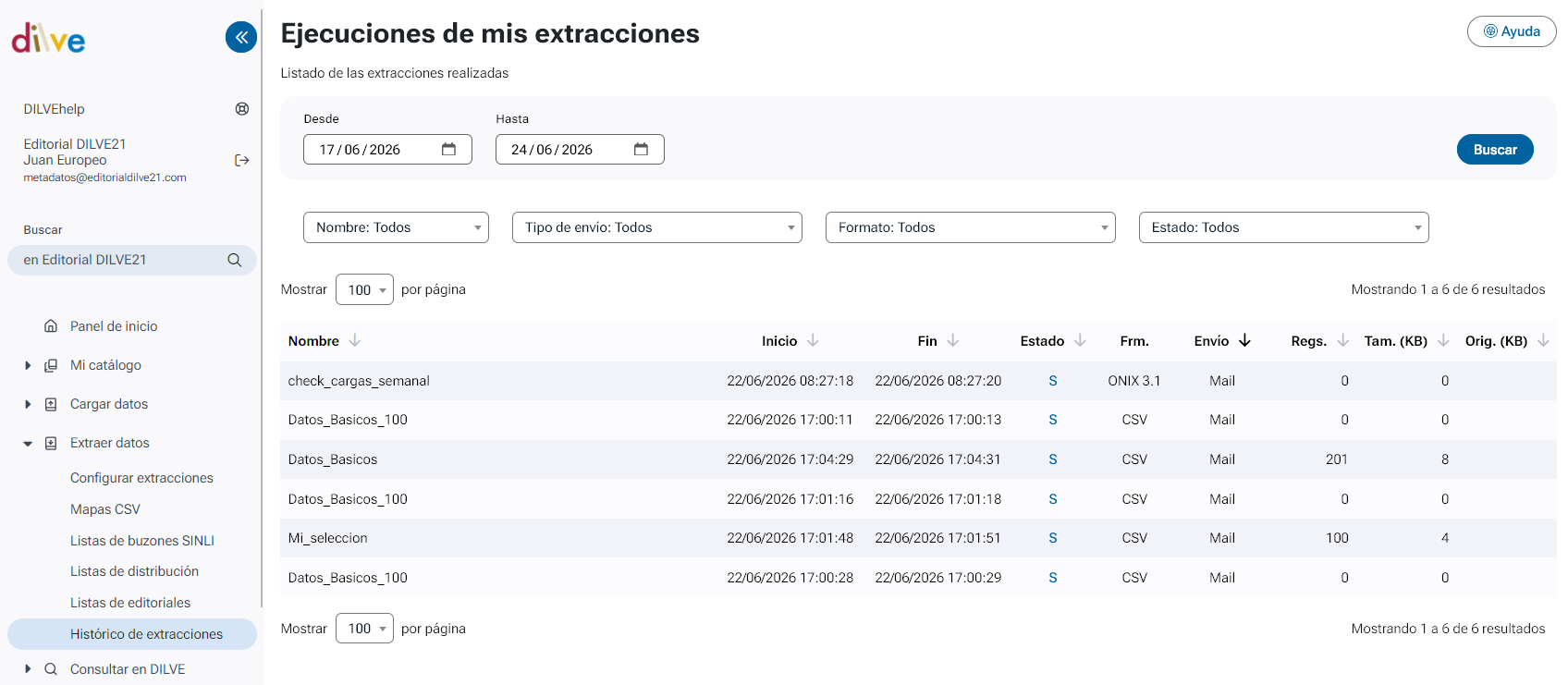Sort table by Inicio arrow
The width and height of the screenshot is (1568, 685).
(x=813, y=341)
